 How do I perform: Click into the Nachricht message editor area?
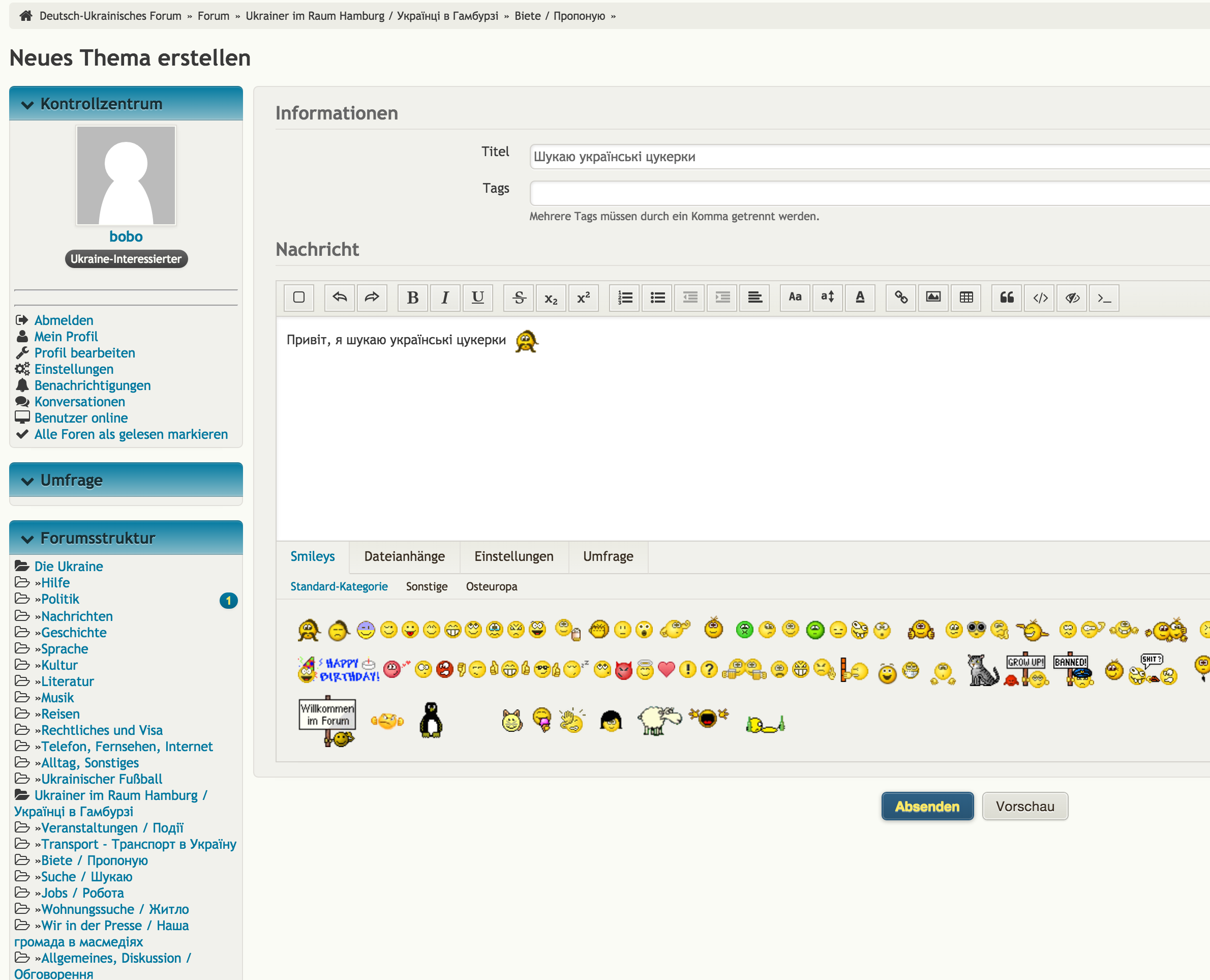point(743,429)
